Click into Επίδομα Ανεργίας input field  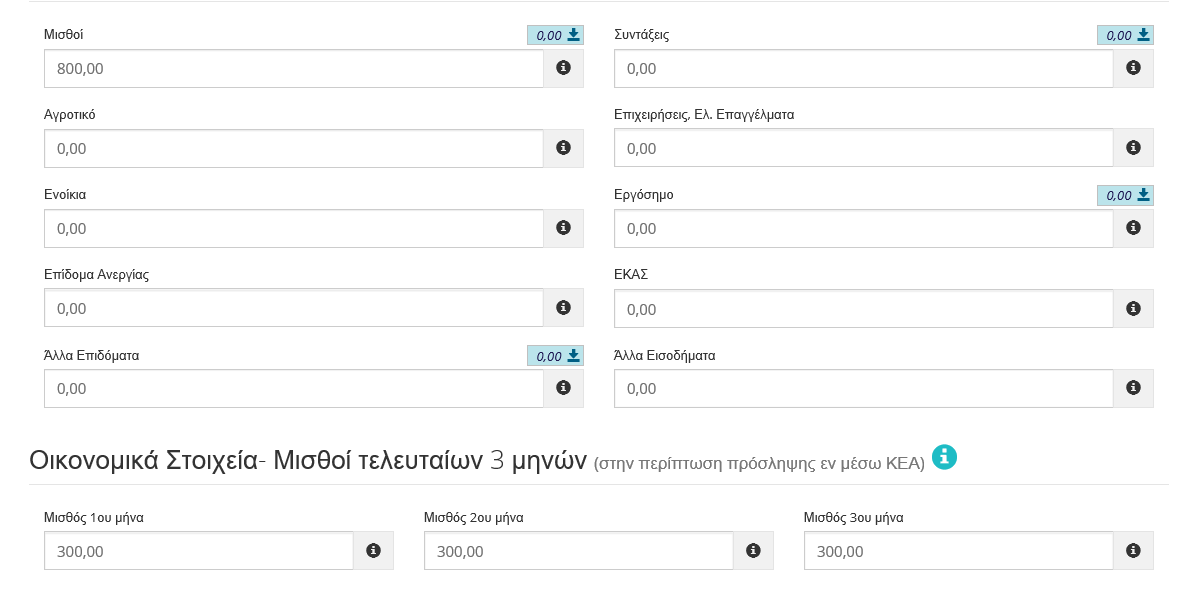pyautogui.click(x=294, y=308)
